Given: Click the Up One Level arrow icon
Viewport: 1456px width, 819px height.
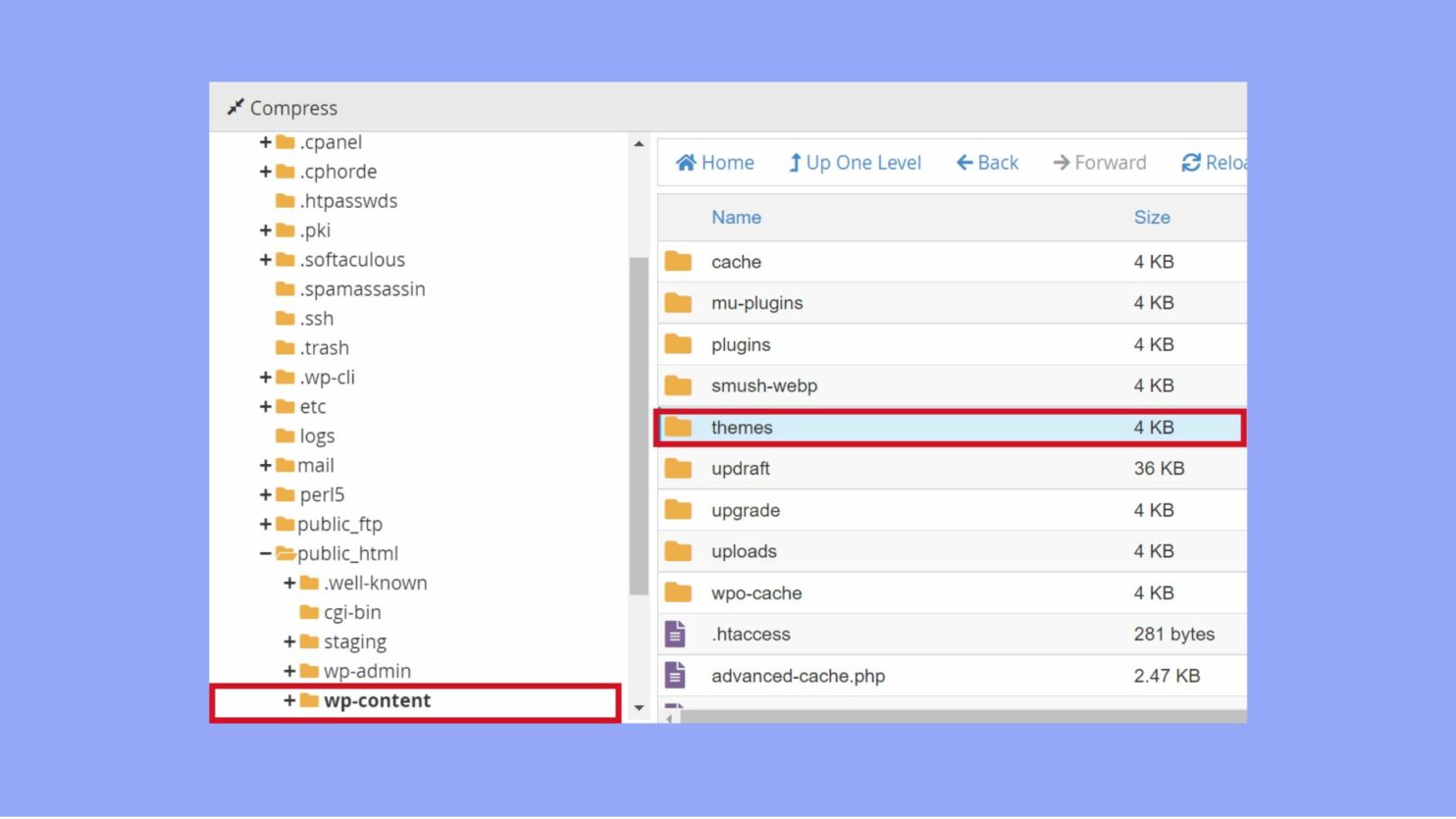Looking at the screenshot, I should pos(794,162).
